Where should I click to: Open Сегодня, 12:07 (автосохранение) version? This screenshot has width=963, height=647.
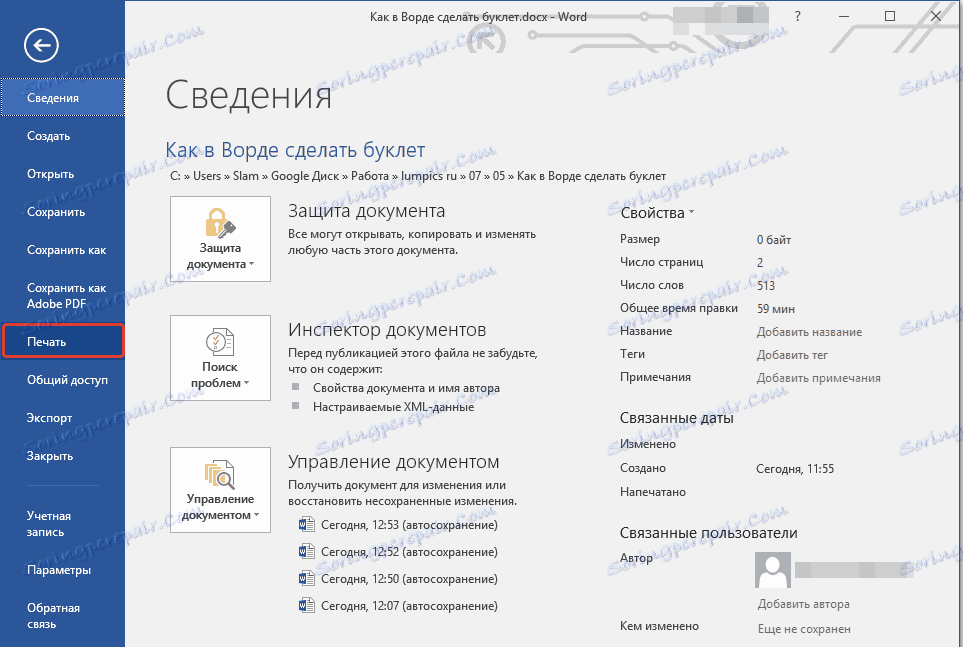[x=409, y=606]
